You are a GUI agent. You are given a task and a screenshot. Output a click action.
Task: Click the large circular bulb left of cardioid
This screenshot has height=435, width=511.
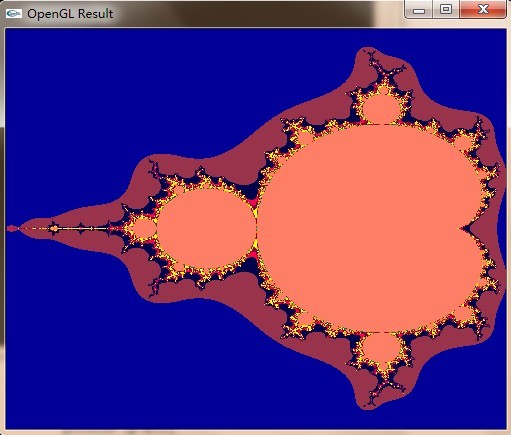[x=207, y=229]
